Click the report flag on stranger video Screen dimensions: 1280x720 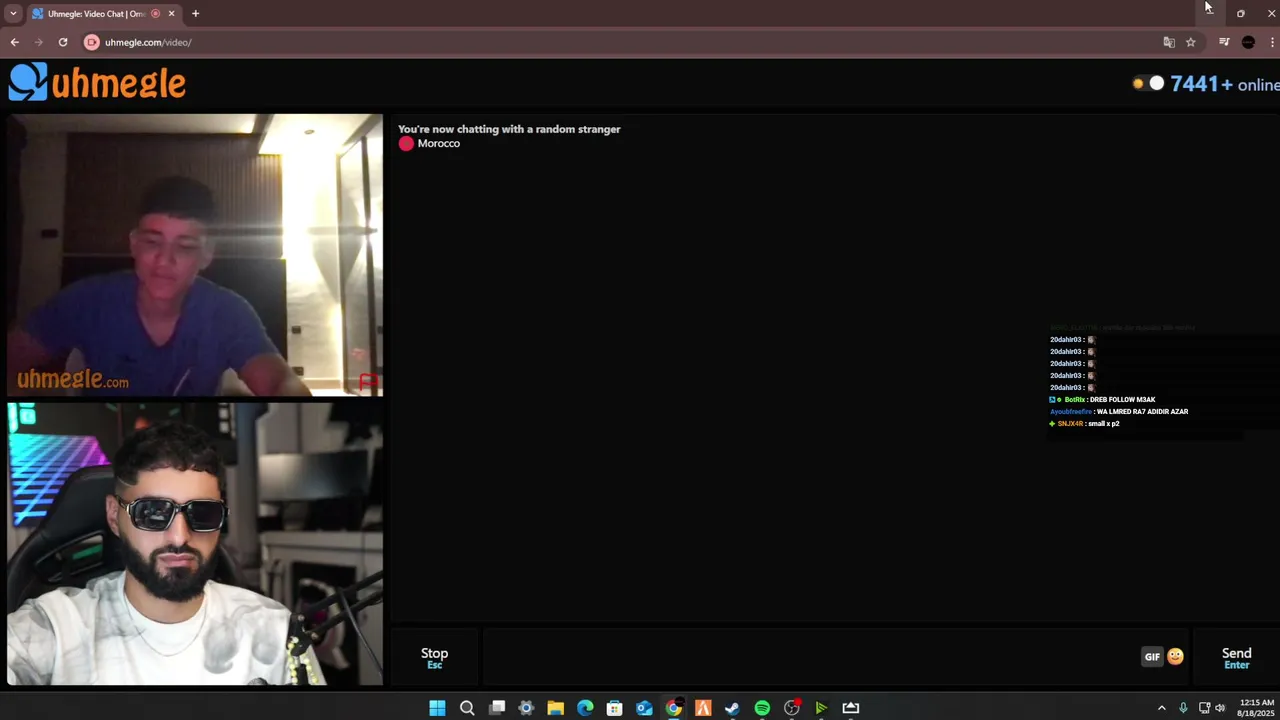pos(368,382)
